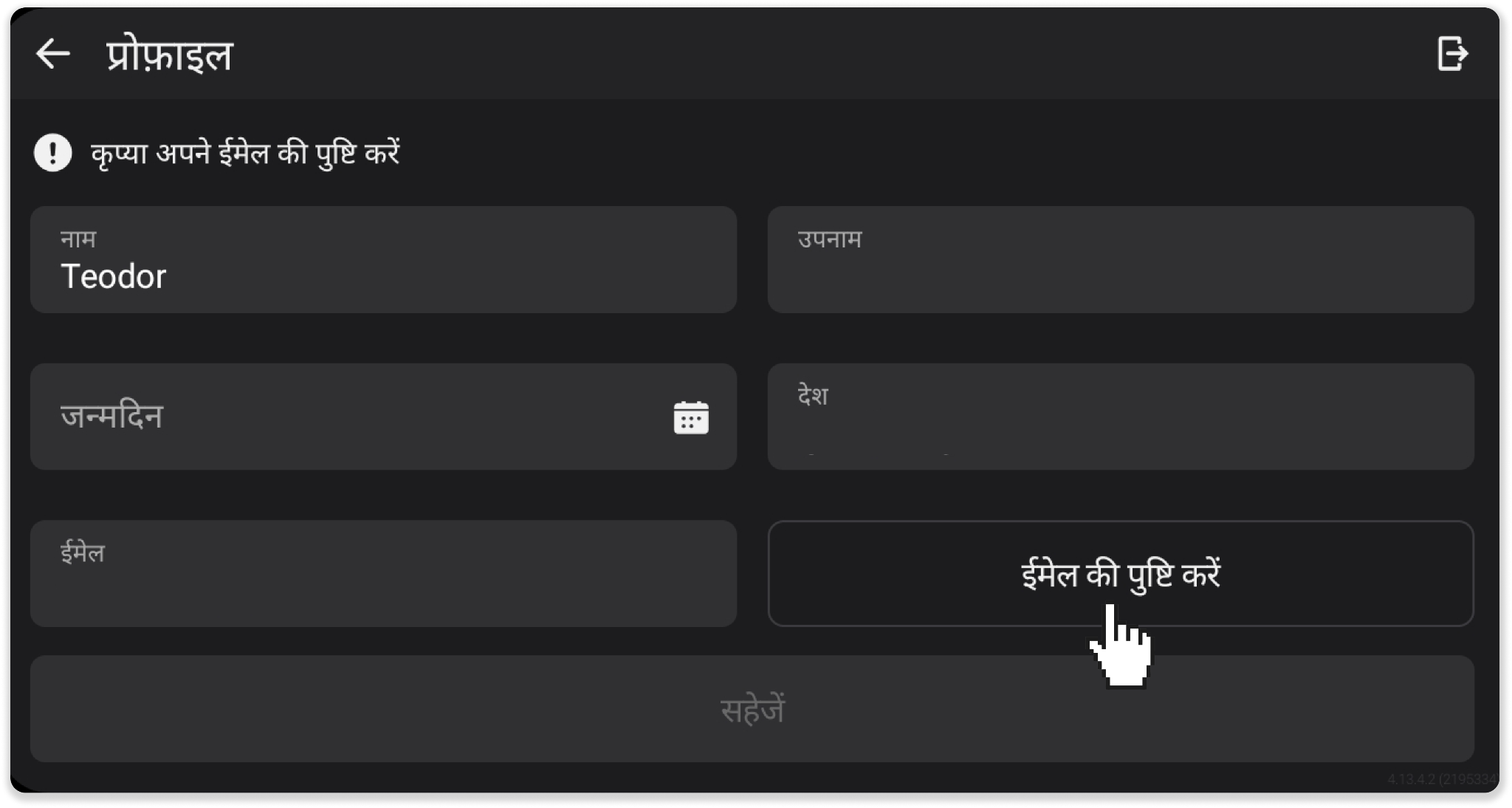The image size is (1512, 808).
Task: Click the देश field label
Action: point(813,395)
